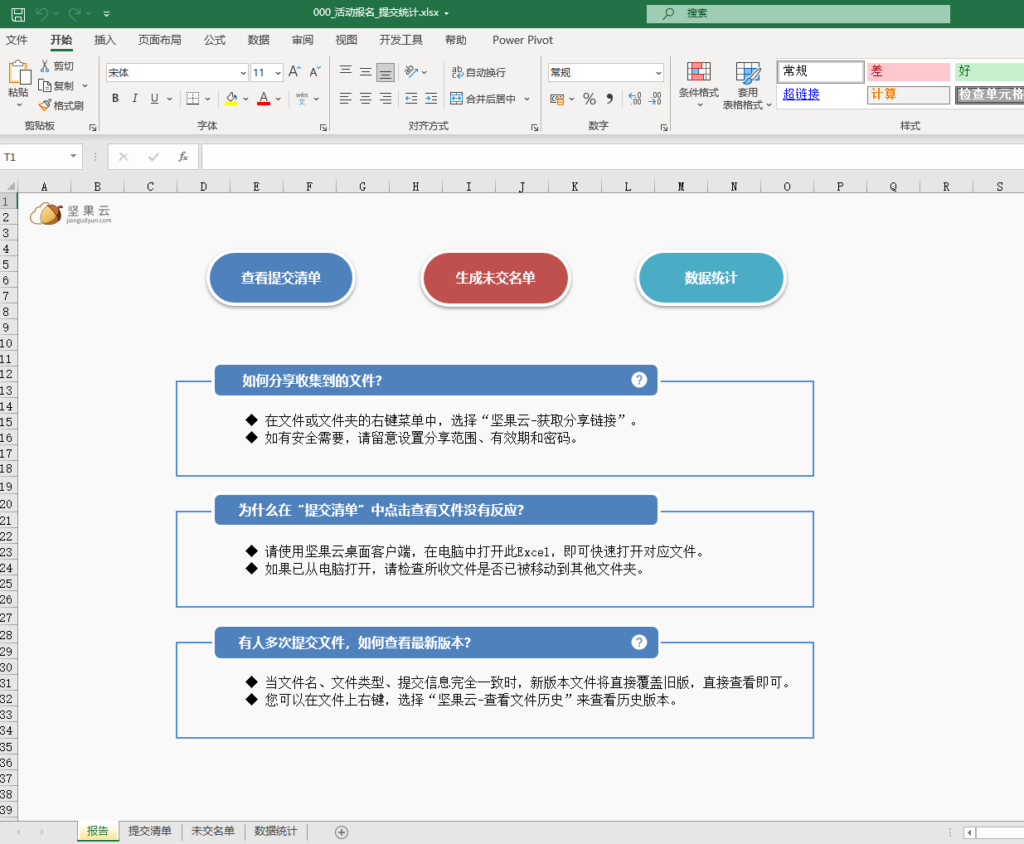The width and height of the screenshot is (1024, 844).
Task: Click accounting number format icon
Action: point(557,99)
